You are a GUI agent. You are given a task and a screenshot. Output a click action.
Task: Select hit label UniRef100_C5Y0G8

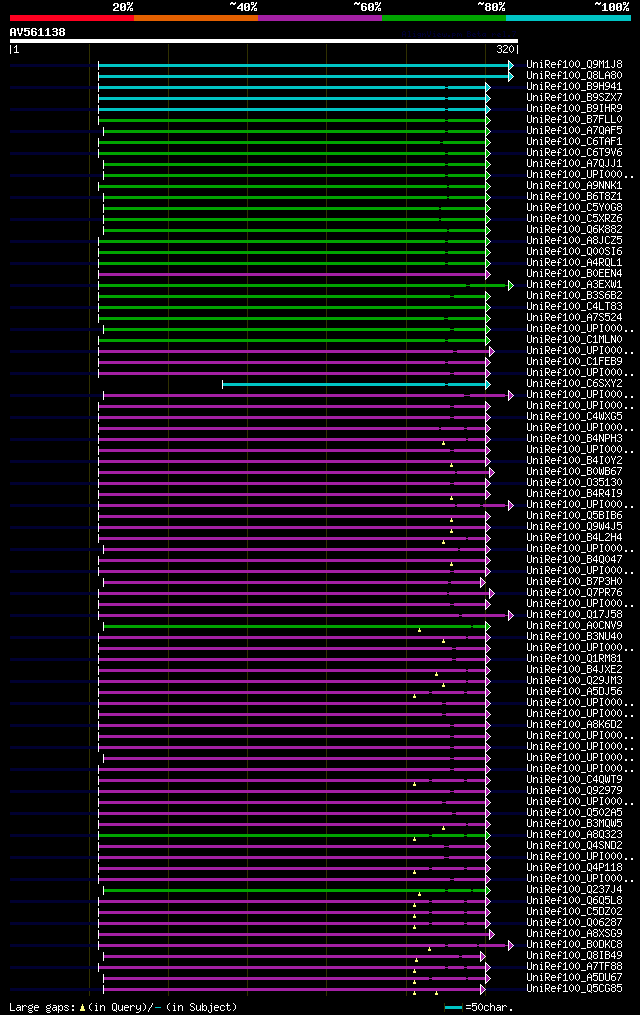pyautogui.click(x=574, y=208)
